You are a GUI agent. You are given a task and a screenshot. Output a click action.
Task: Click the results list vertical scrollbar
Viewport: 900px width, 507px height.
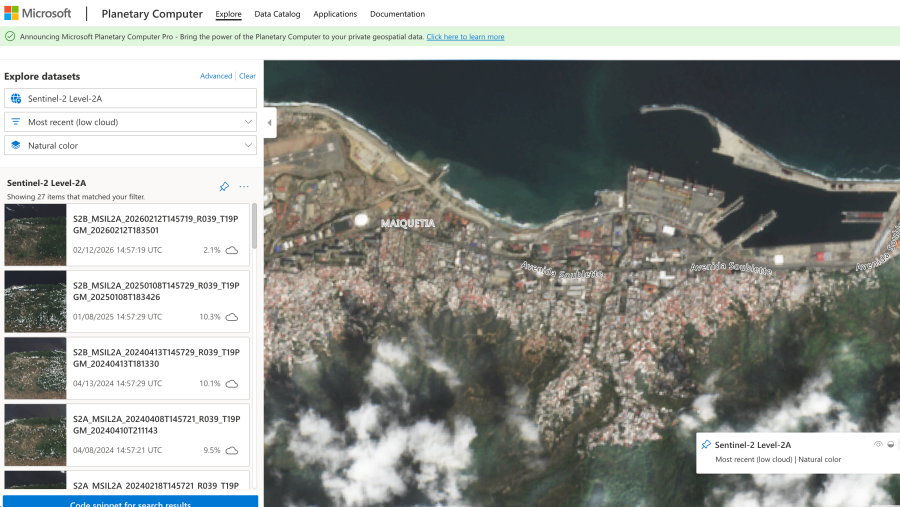coord(254,226)
